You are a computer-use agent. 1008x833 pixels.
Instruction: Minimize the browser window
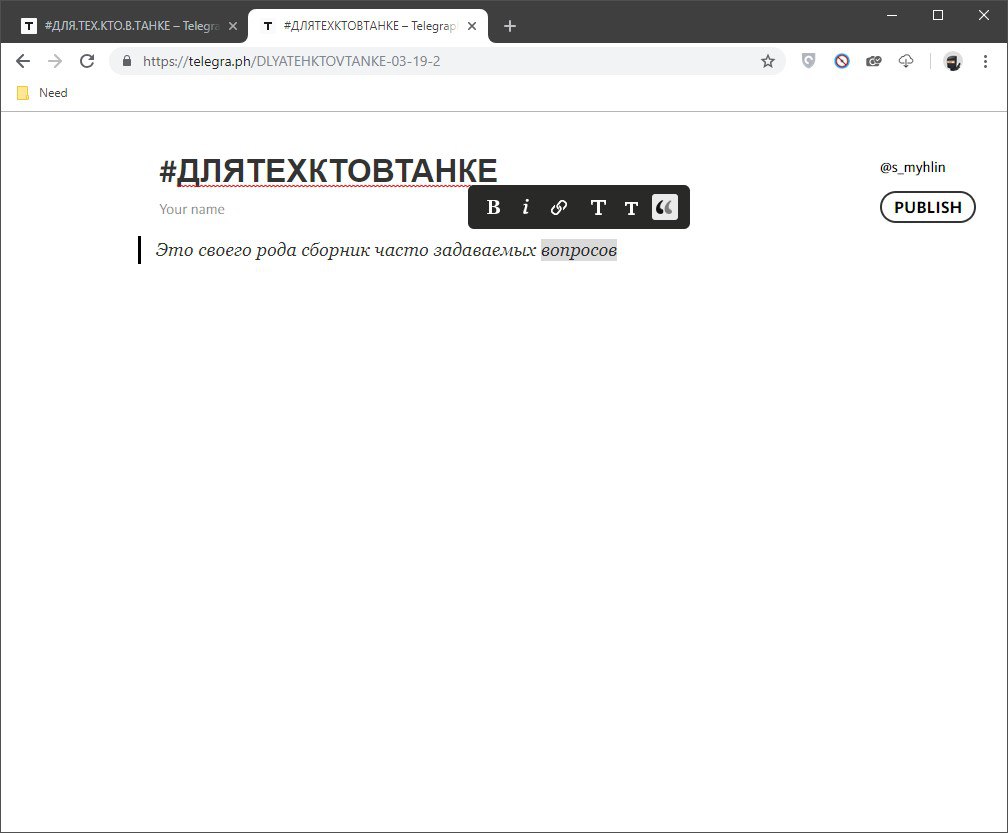(x=892, y=15)
